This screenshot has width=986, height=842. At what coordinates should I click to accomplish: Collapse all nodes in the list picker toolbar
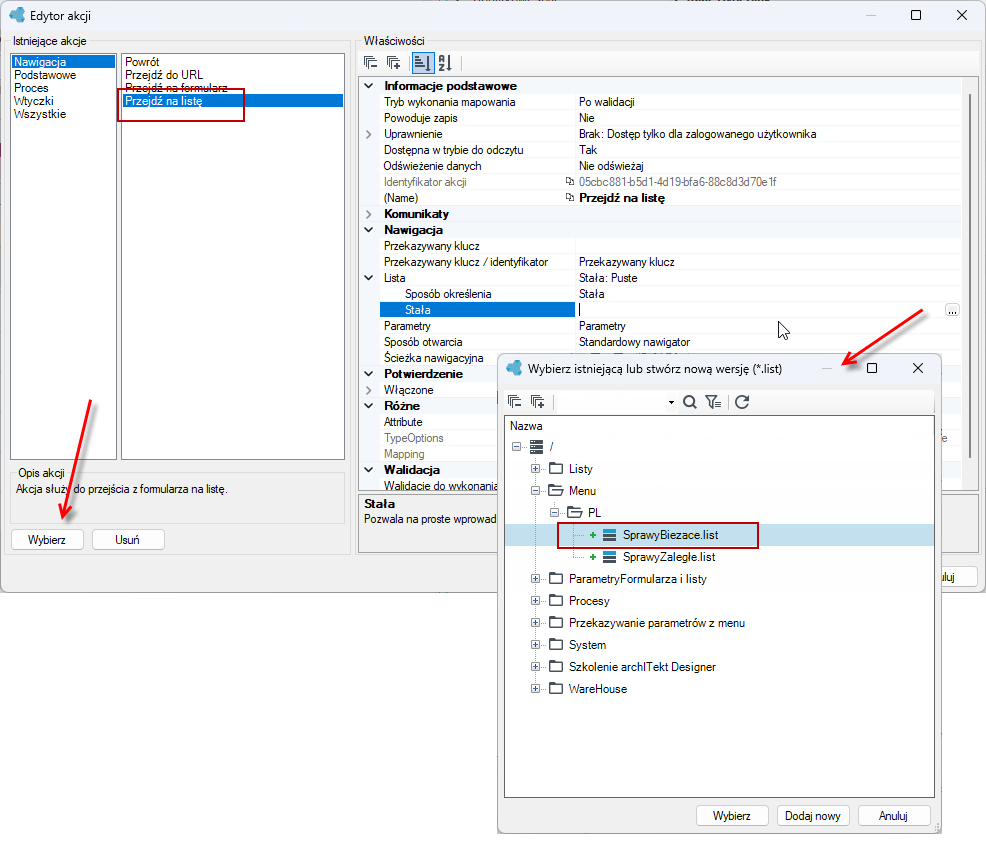pos(514,402)
